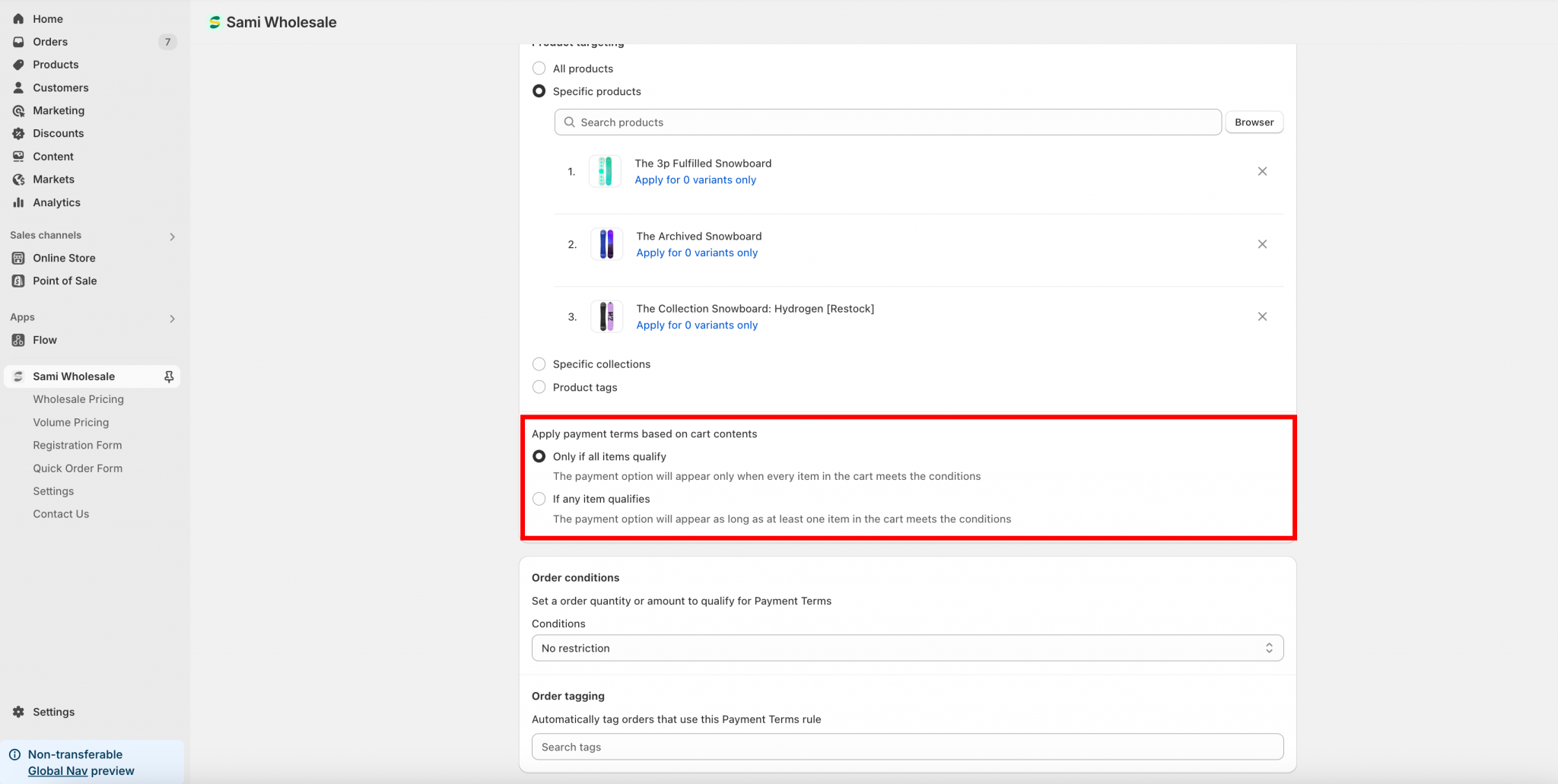Open Discounts via its badge icon
The height and width of the screenshot is (784, 1558).
click(18, 133)
